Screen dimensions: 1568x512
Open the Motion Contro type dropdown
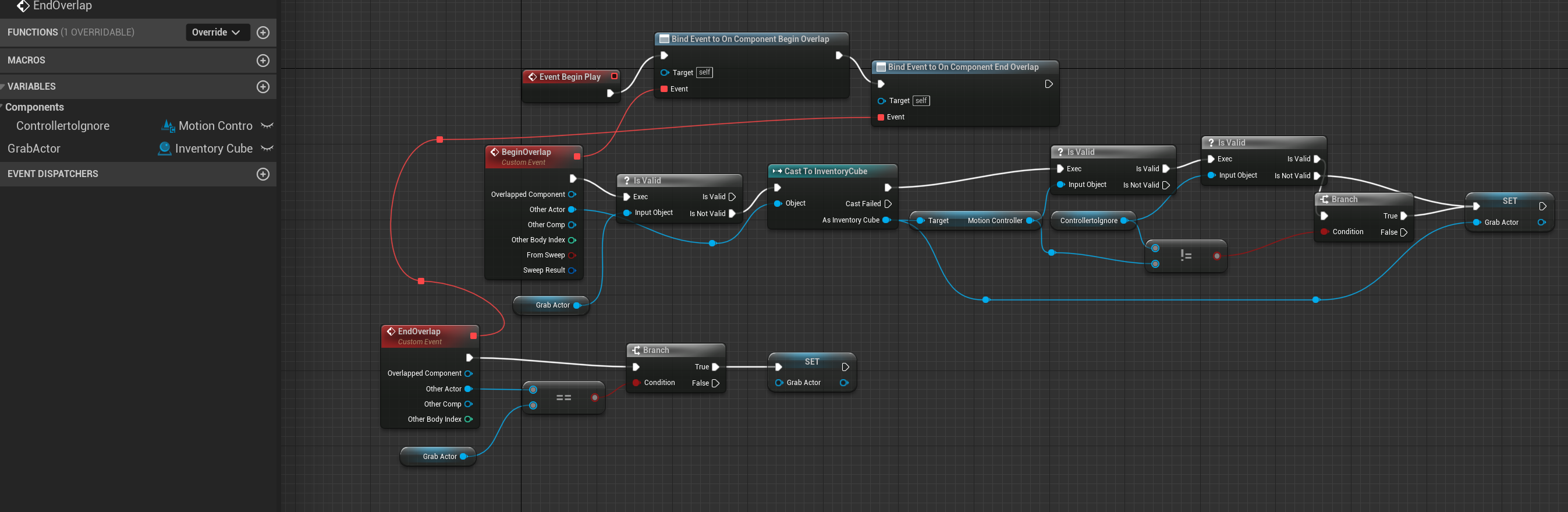click(x=207, y=126)
